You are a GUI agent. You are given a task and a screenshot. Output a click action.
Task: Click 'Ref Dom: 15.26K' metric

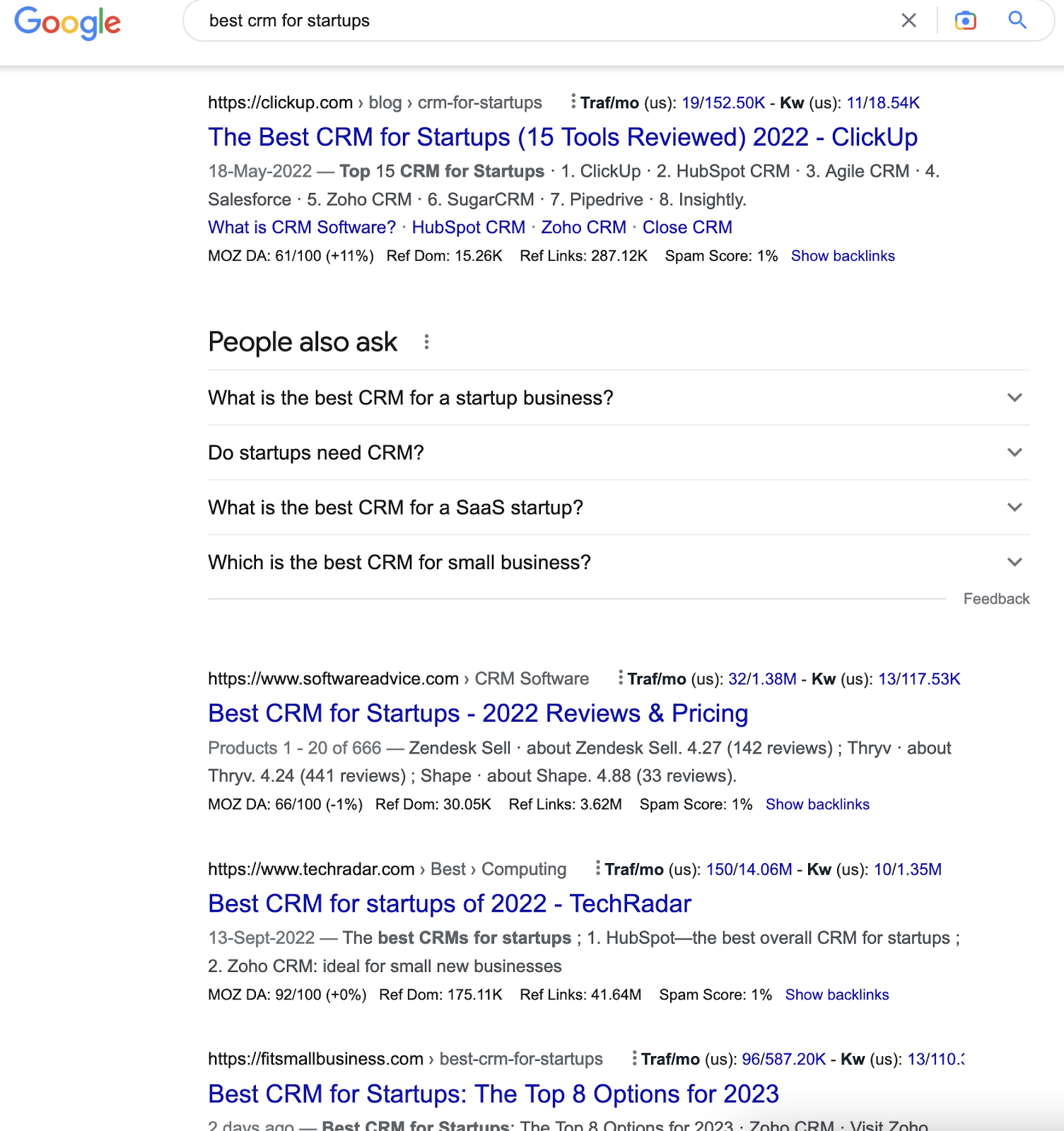(445, 256)
